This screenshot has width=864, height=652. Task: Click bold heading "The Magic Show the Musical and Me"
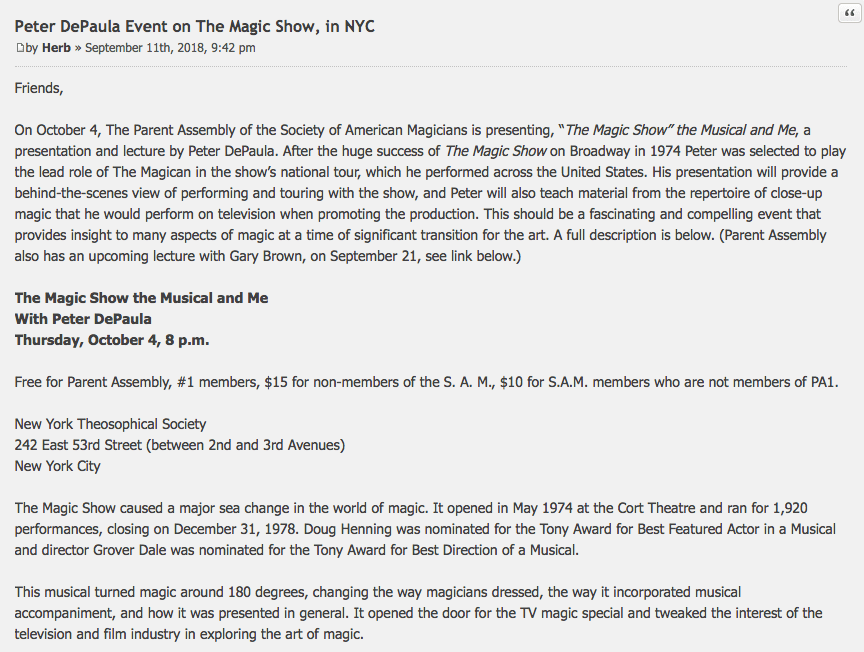[x=141, y=298]
